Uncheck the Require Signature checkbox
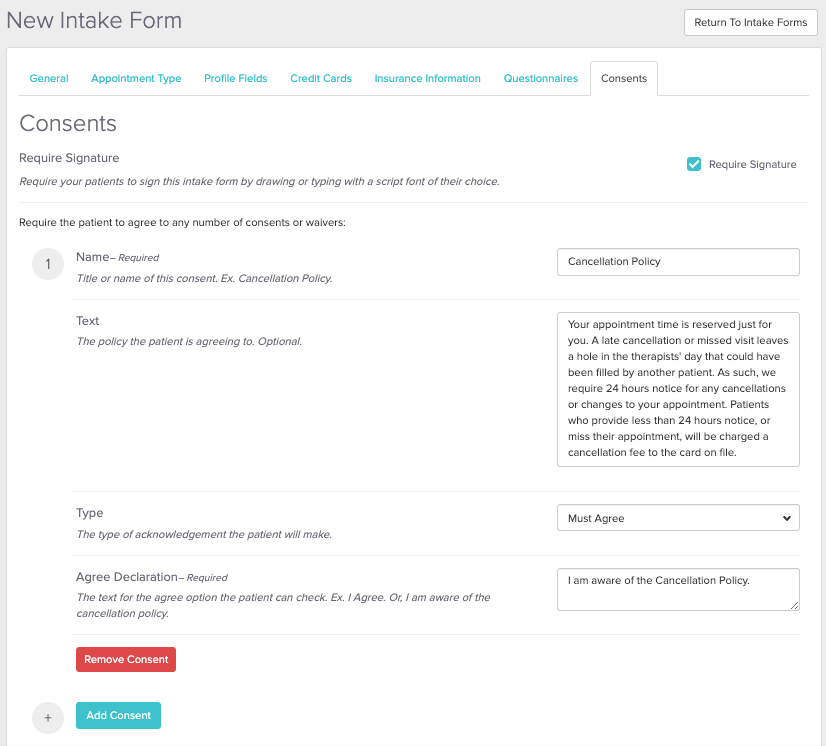Screen dimensions: 826x746 tap(694, 164)
